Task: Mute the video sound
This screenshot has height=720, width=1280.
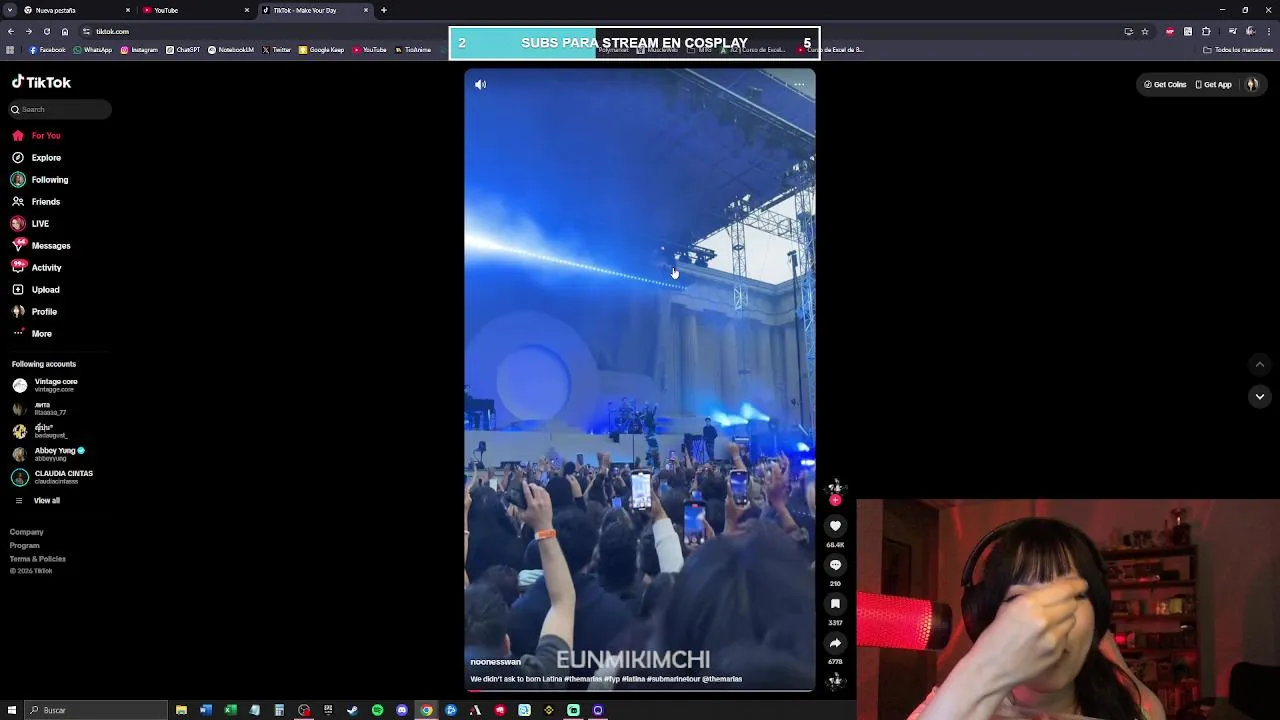Action: pos(480,85)
